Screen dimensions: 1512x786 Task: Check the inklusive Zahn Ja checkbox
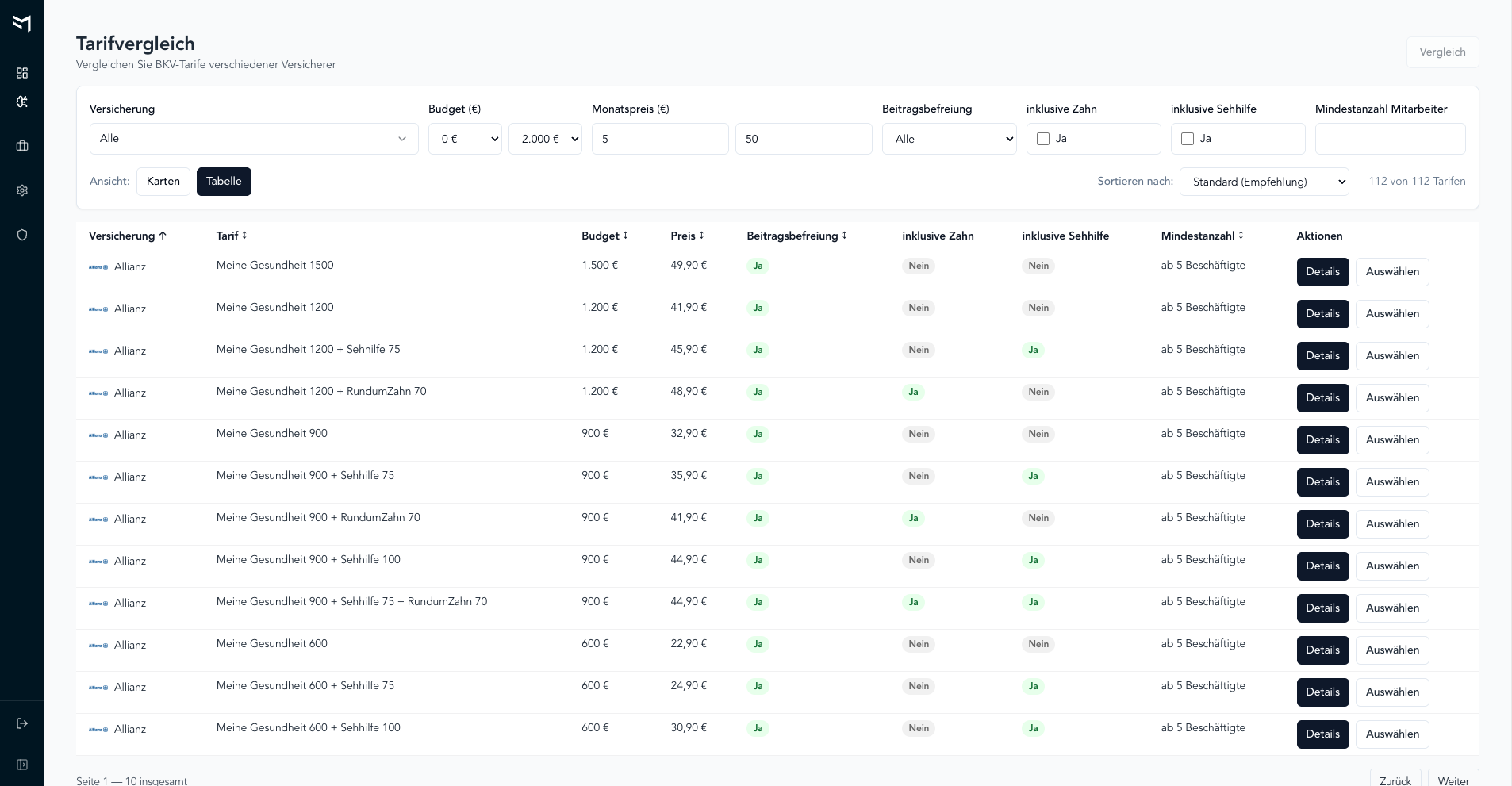click(1043, 139)
